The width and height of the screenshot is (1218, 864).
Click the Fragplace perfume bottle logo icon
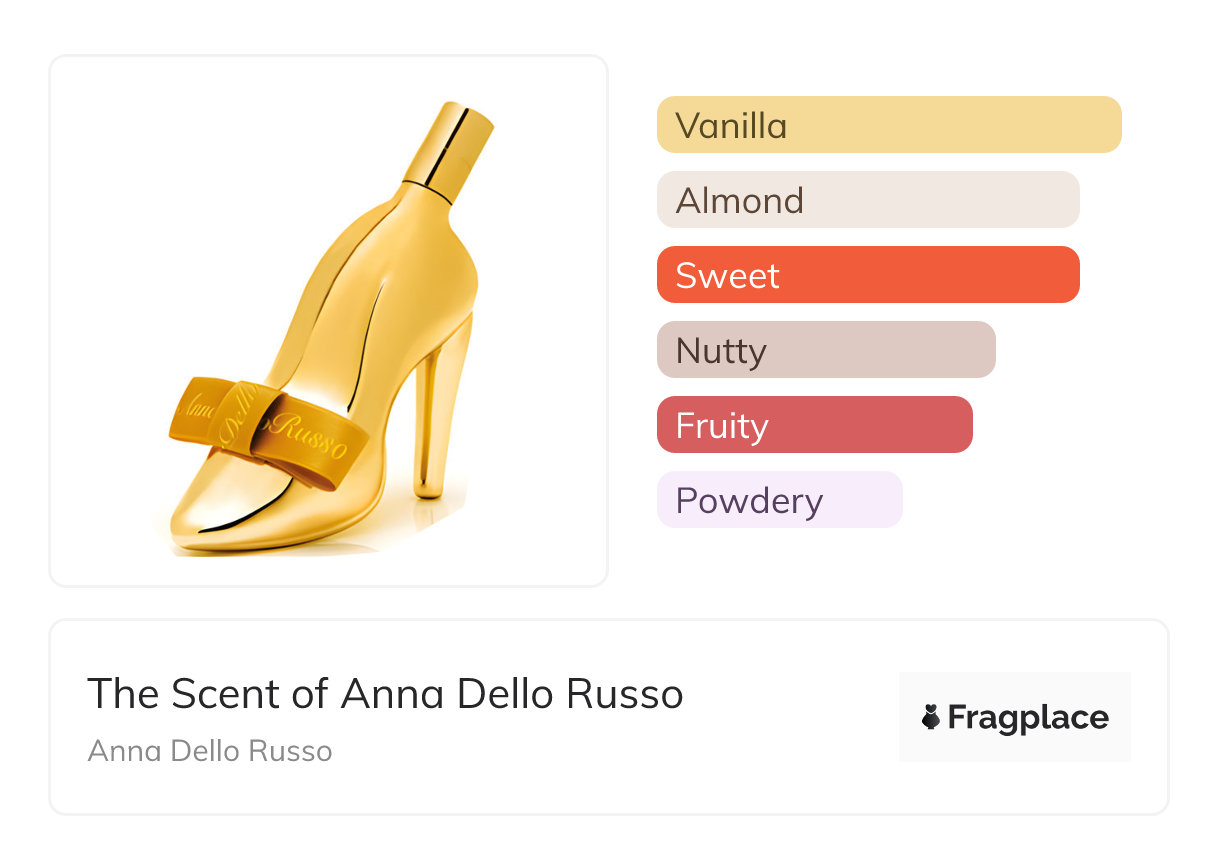point(931,717)
